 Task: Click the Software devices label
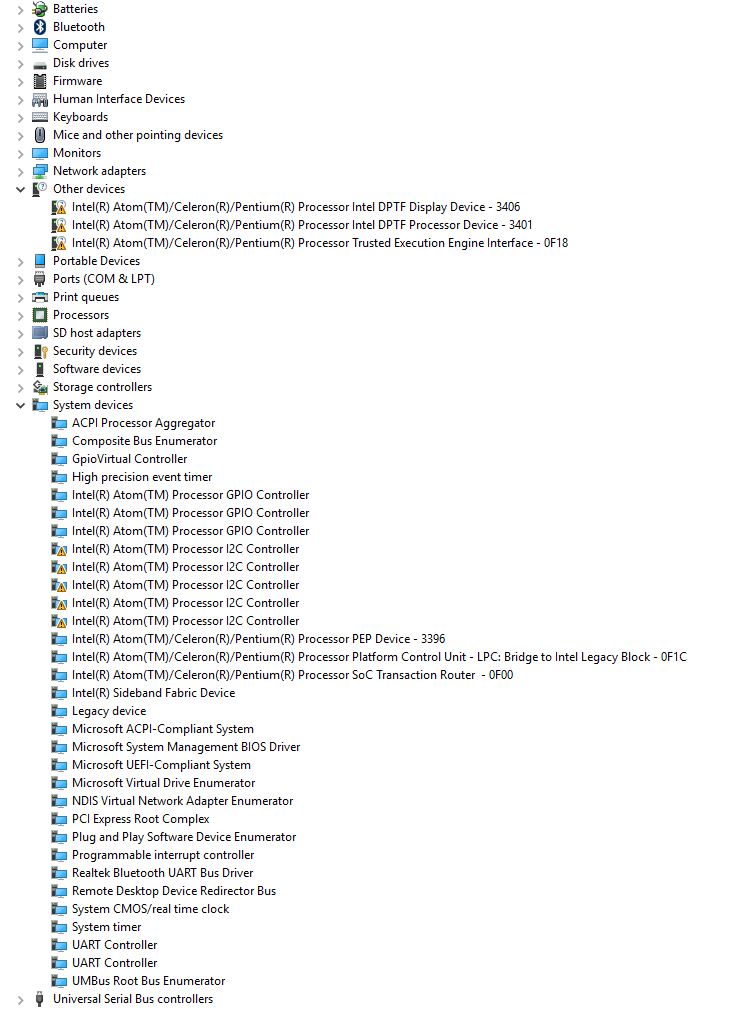pos(97,369)
